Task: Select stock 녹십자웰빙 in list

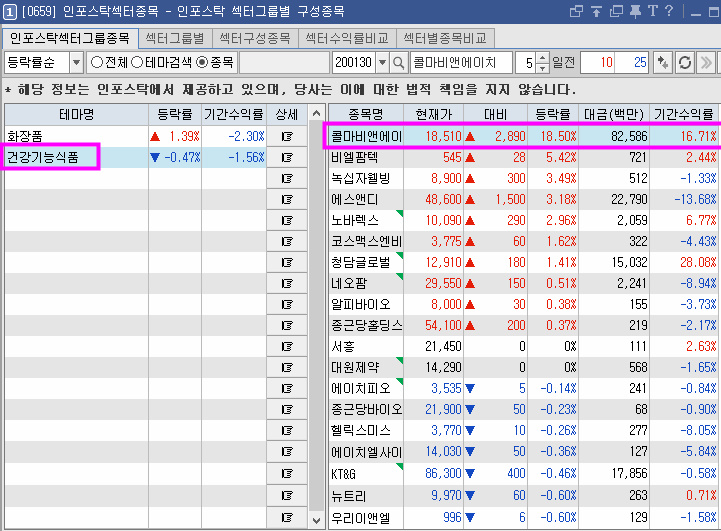Action: click(523, 178)
